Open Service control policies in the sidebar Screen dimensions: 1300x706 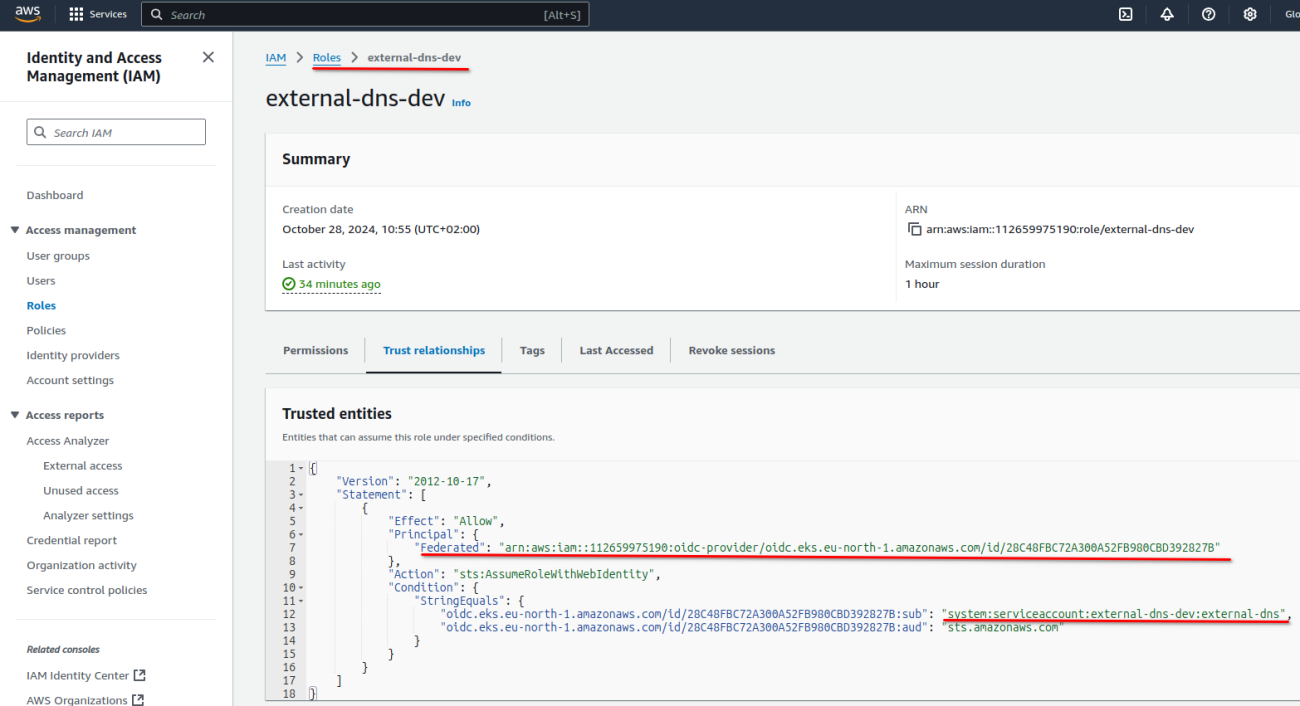[x=87, y=590]
